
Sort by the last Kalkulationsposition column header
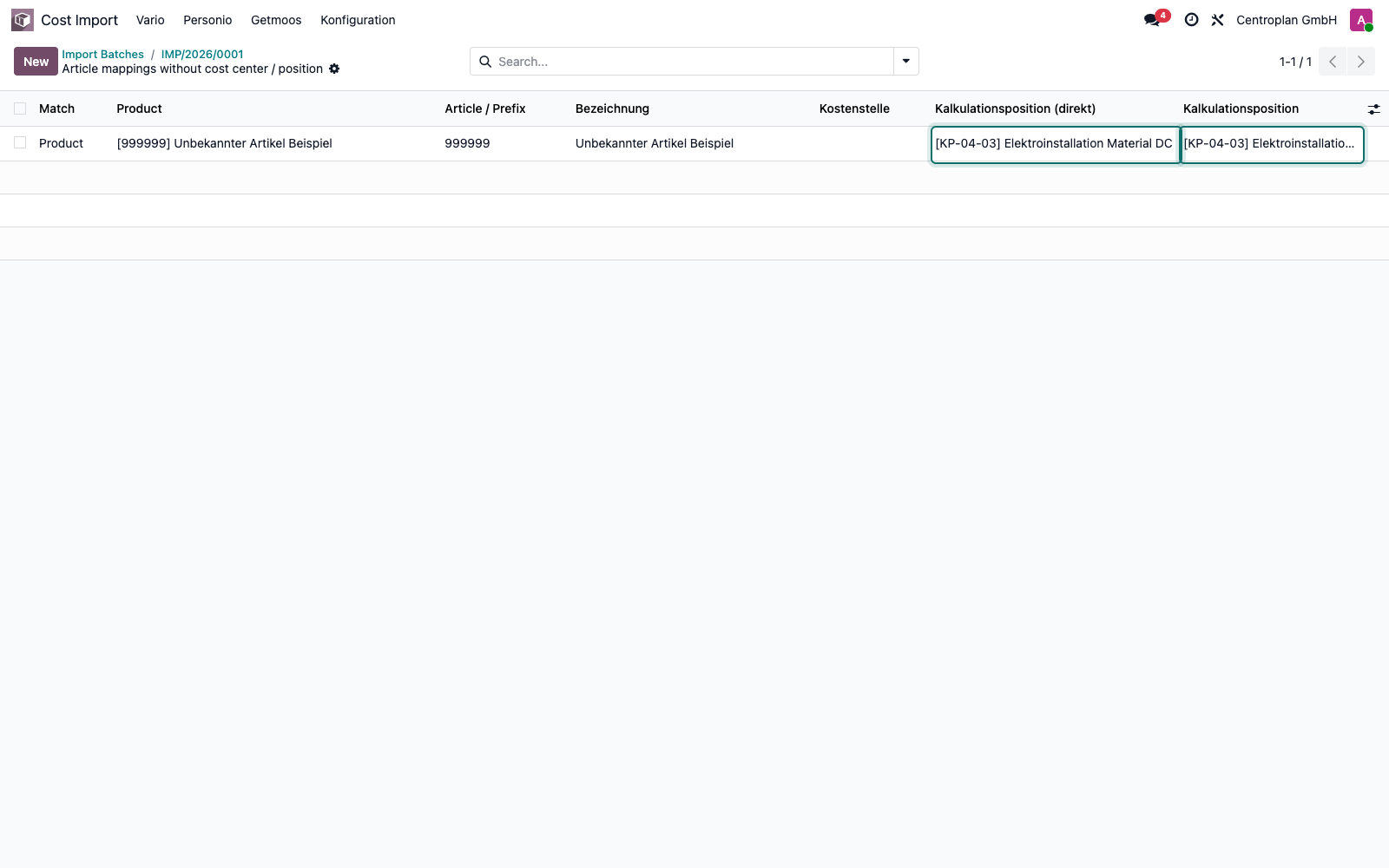pyautogui.click(x=1241, y=108)
